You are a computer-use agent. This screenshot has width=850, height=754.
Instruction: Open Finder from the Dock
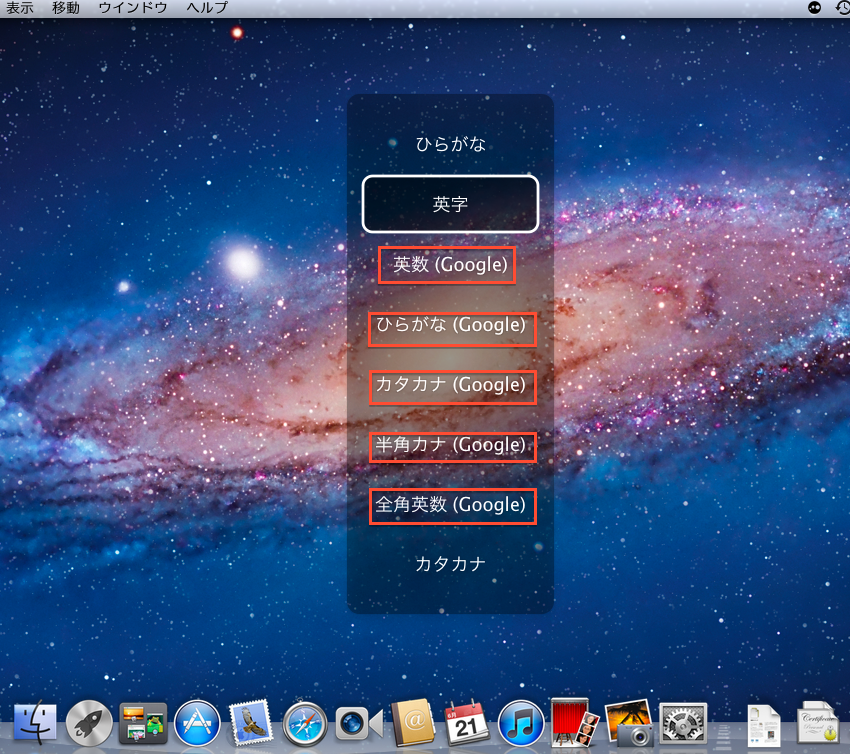[35, 723]
